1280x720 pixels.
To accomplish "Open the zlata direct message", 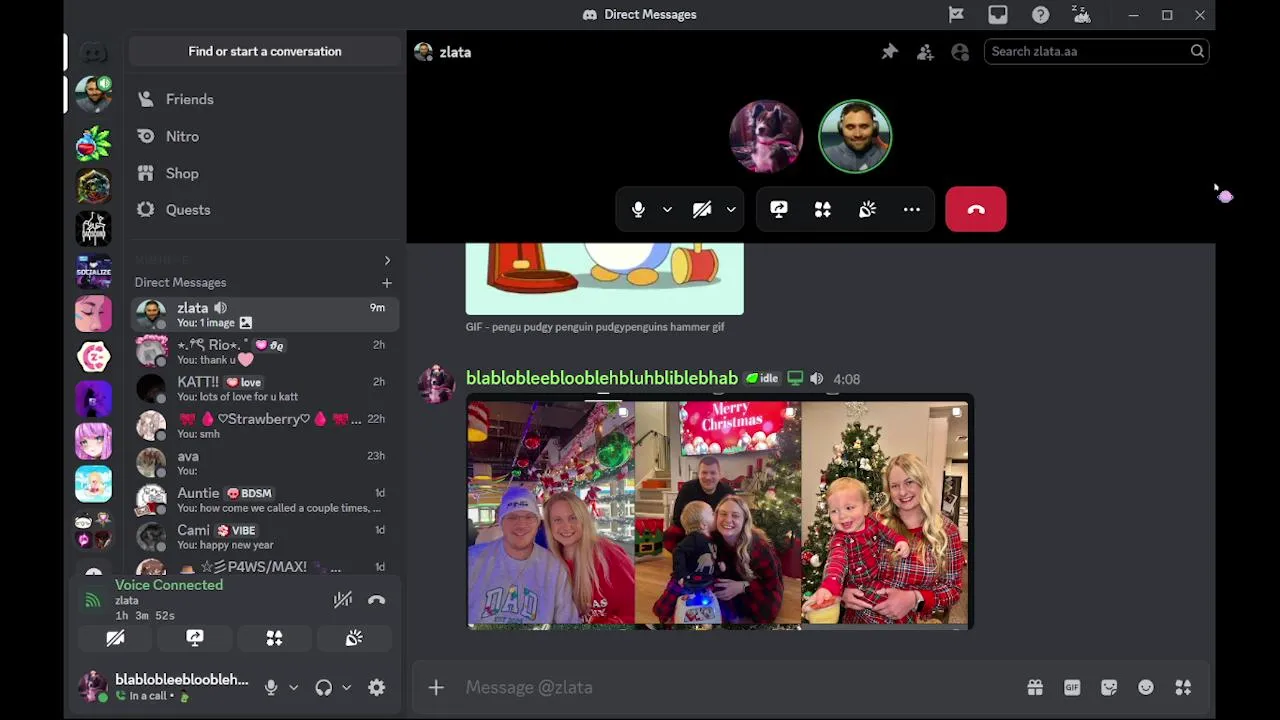I will click(265, 315).
